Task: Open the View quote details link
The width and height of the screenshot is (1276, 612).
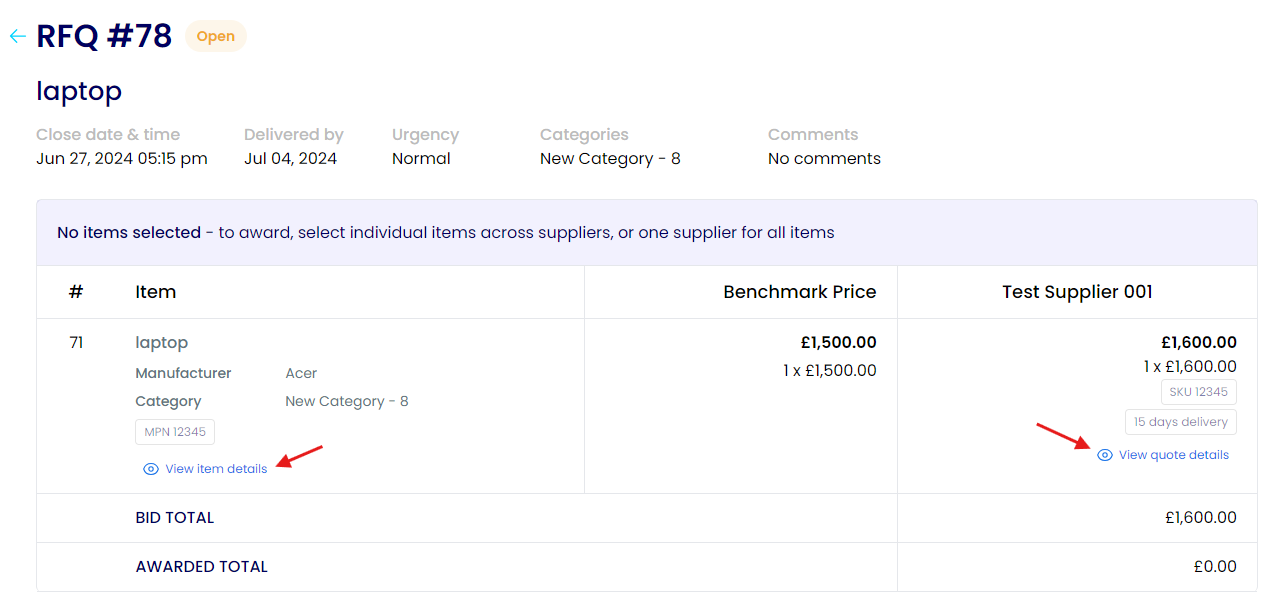Action: pos(1173,455)
